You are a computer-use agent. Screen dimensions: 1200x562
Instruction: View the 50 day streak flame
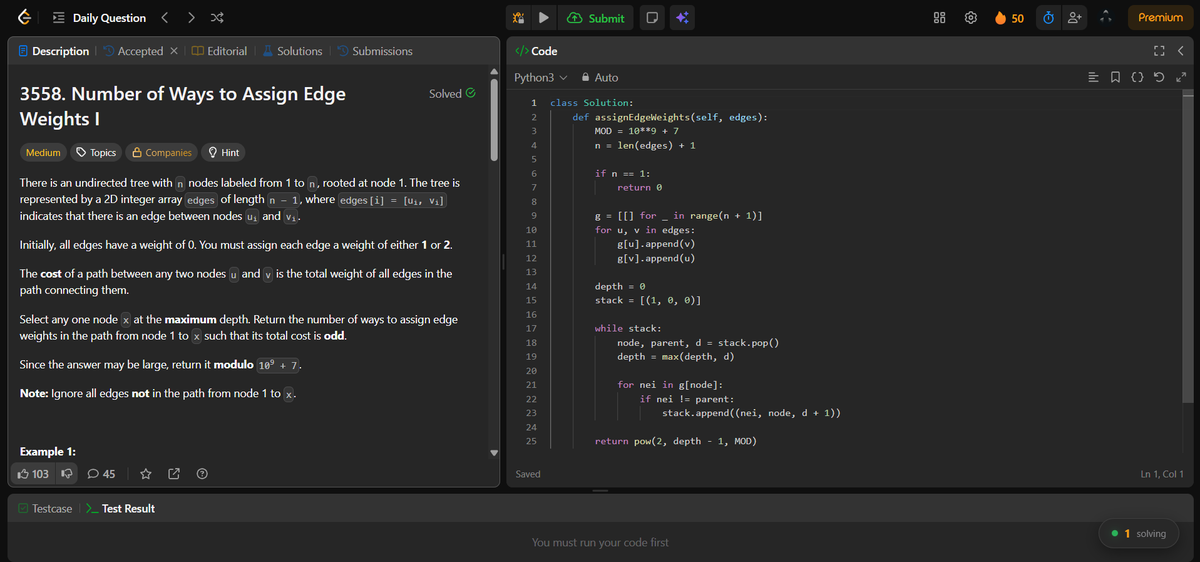pos(1008,18)
